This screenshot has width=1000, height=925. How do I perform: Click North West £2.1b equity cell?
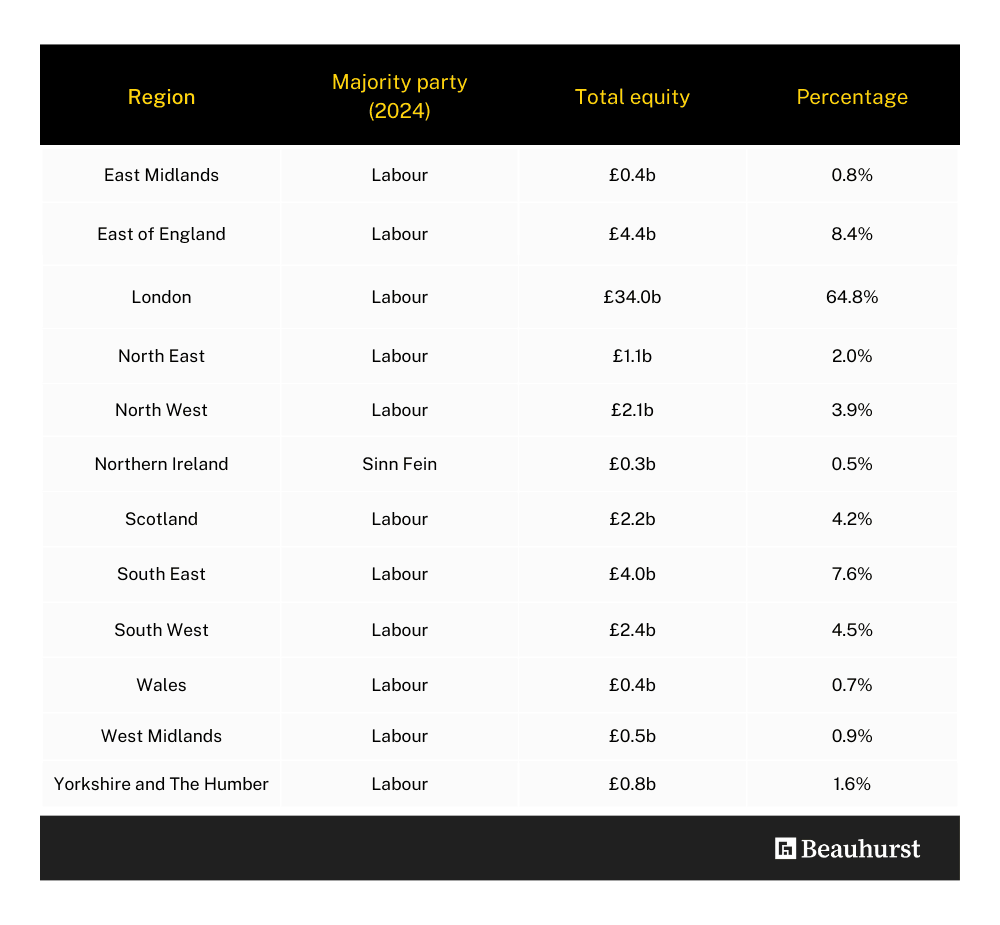point(632,410)
